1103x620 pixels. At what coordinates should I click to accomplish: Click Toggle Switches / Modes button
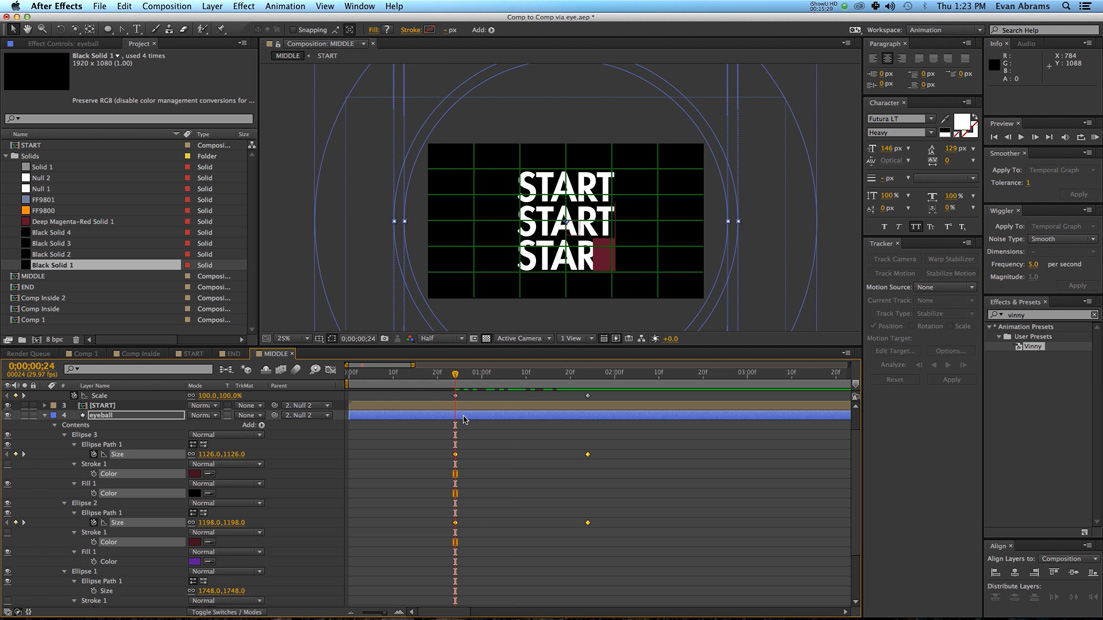pos(227,612)
